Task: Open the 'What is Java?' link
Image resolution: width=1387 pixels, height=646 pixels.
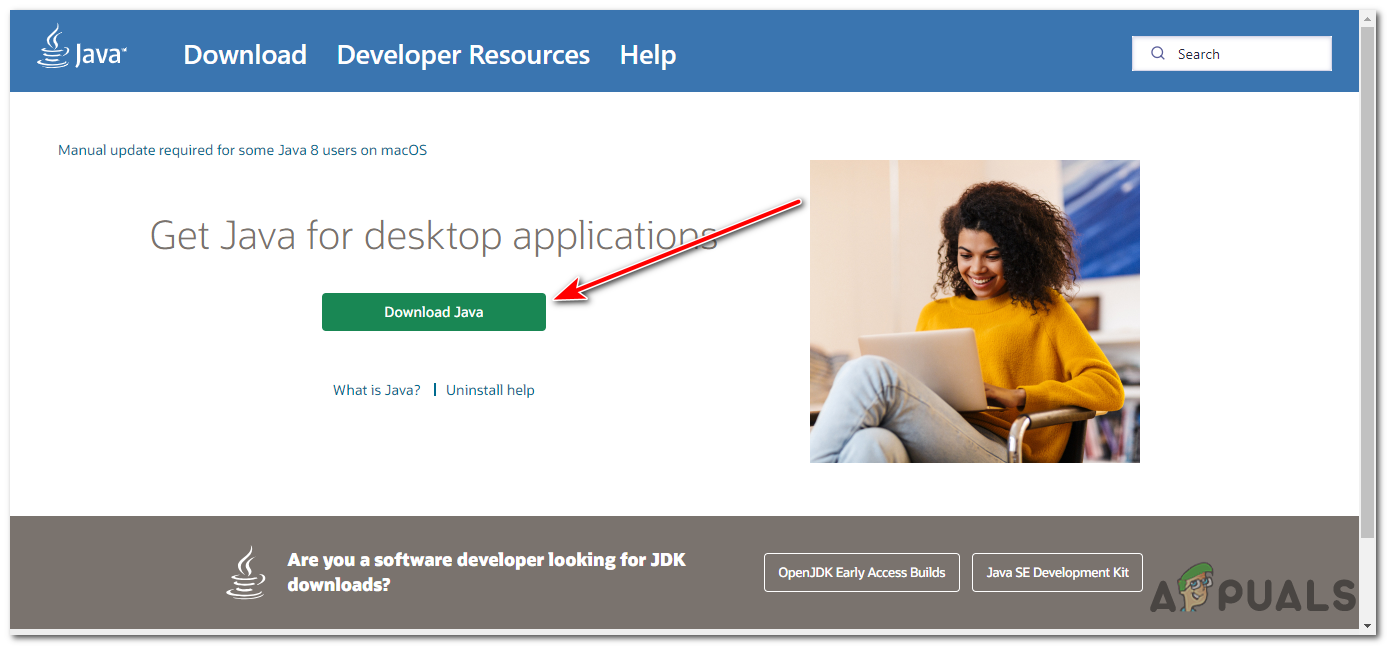Action: point(376,389)
